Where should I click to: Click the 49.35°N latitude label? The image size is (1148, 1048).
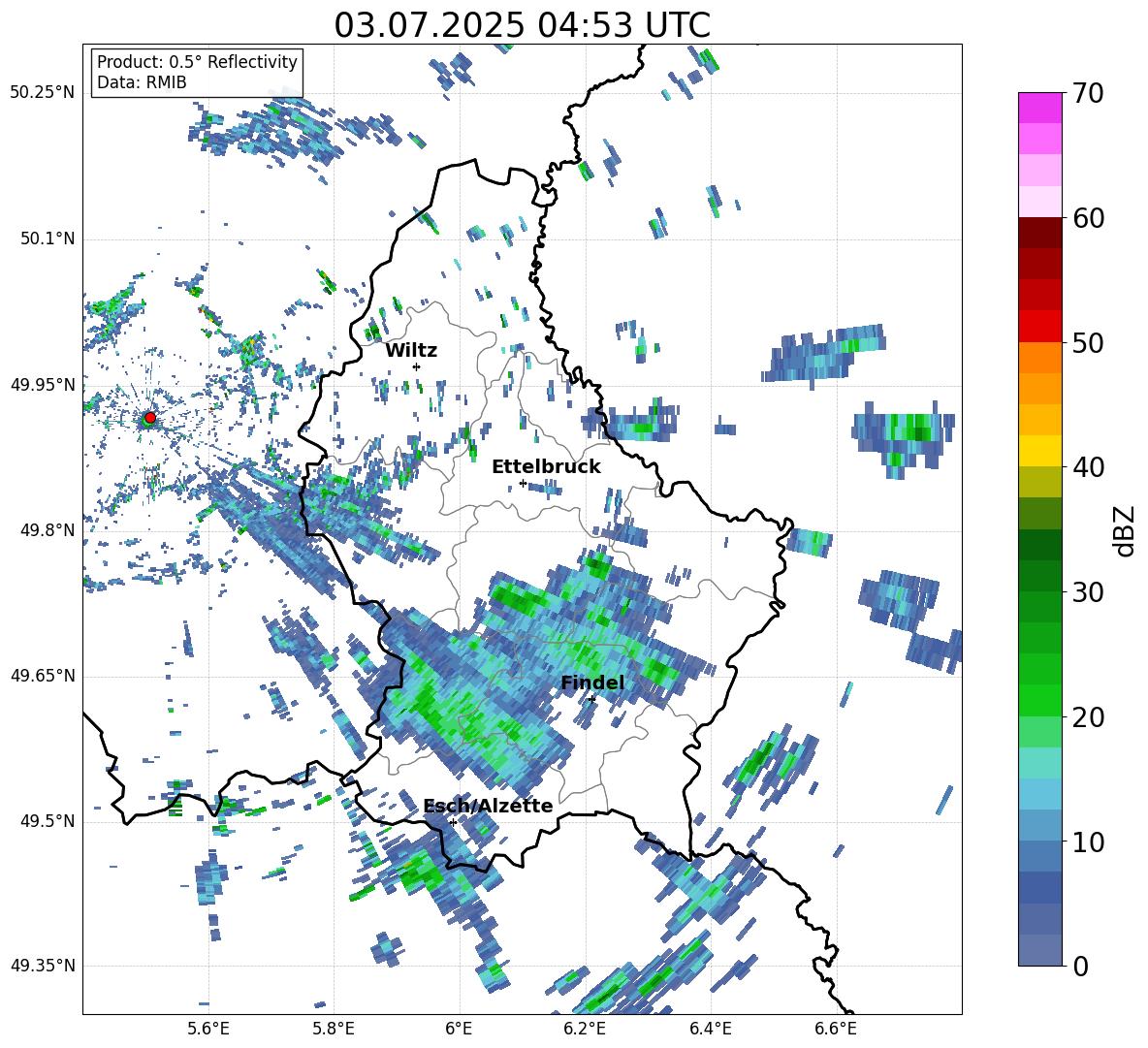pos(43,966)
